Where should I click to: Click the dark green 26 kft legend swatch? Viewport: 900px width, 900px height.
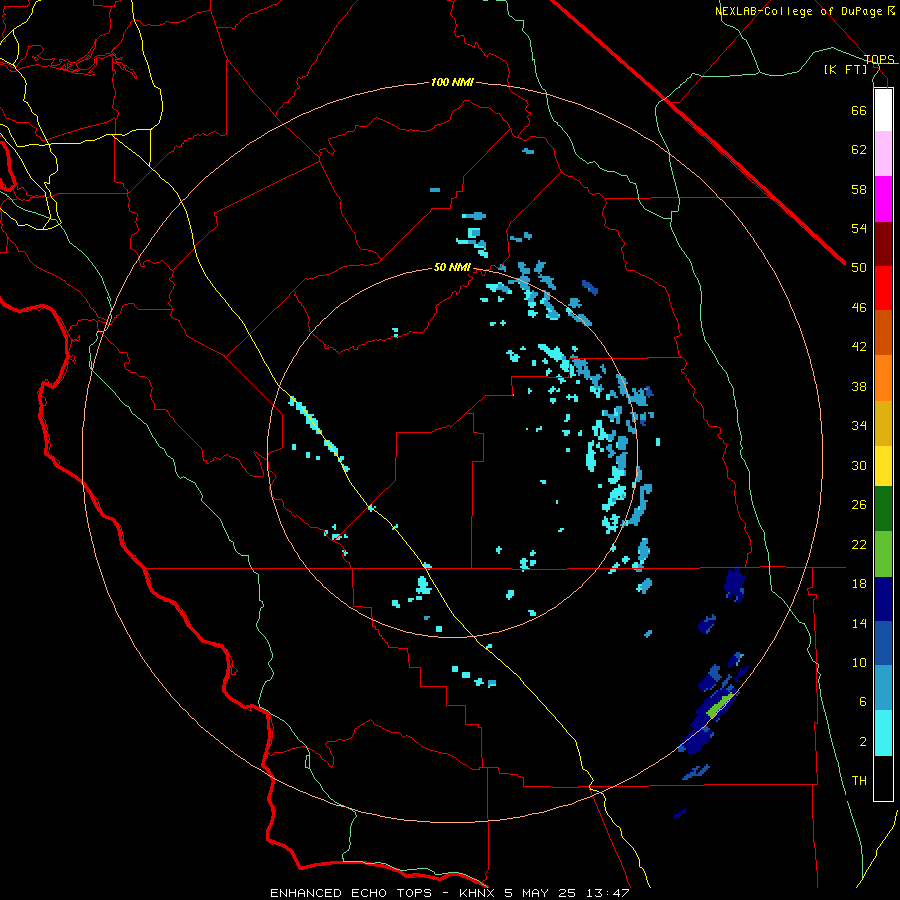point(883,509)
